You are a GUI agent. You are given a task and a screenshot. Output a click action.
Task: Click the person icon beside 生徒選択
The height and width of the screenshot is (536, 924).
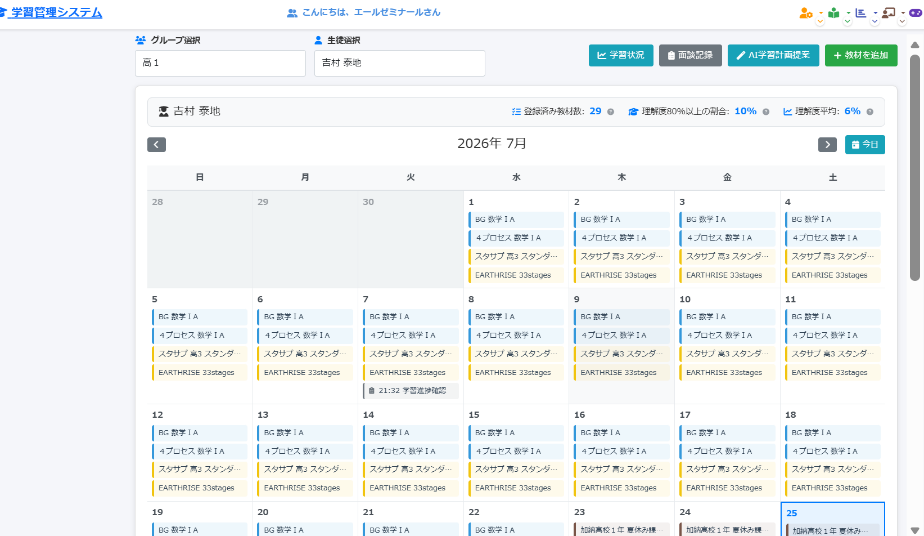pos(318,40)
